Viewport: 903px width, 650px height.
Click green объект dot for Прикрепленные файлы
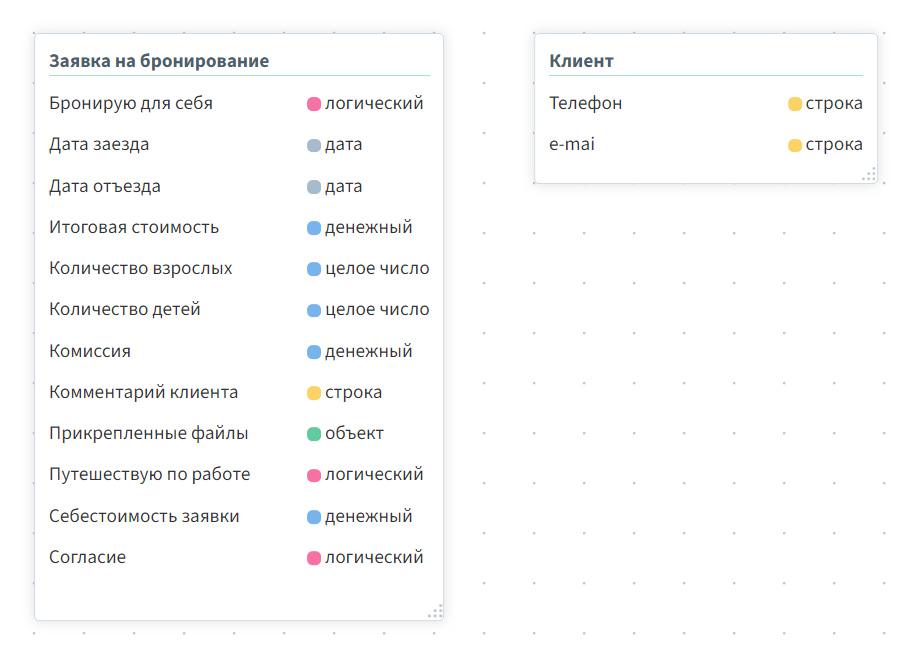314,434
